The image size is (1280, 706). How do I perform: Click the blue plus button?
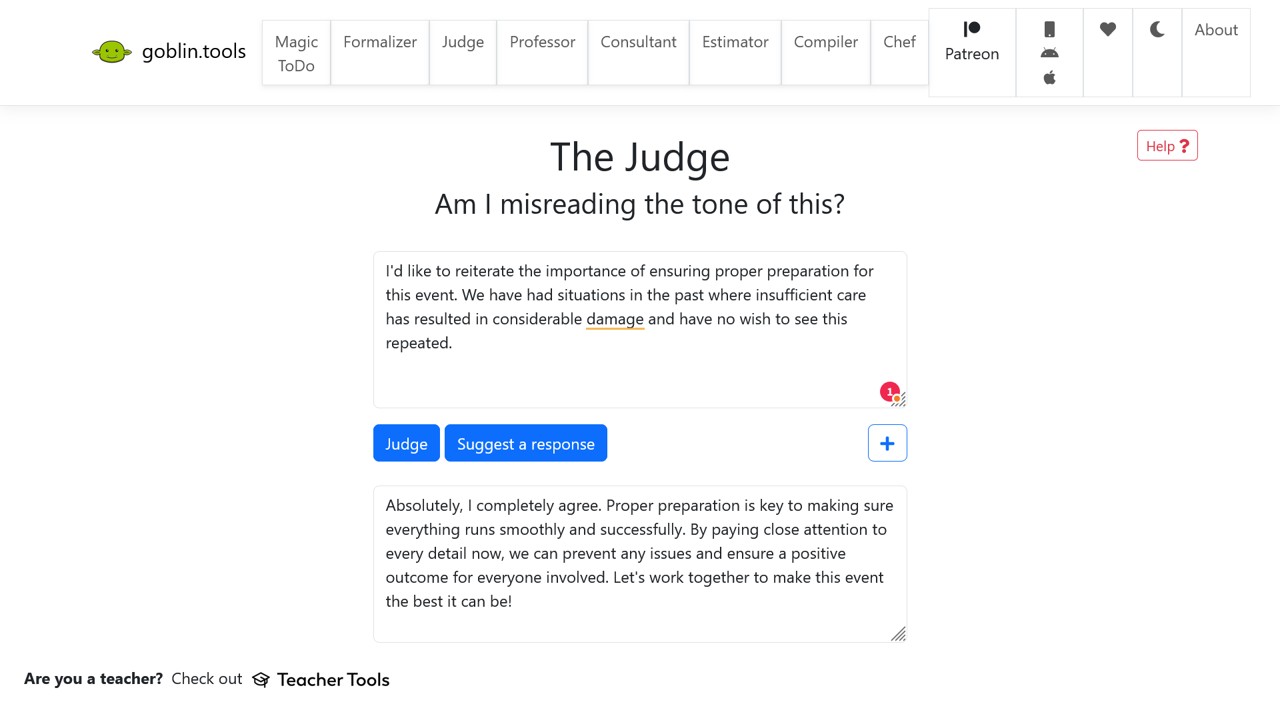(x=887, y=443)
